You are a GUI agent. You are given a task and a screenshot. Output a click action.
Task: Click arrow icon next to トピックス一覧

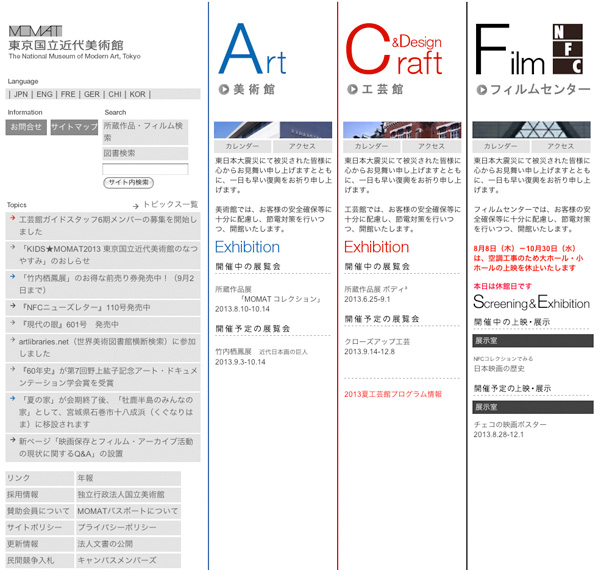(138, 203)
